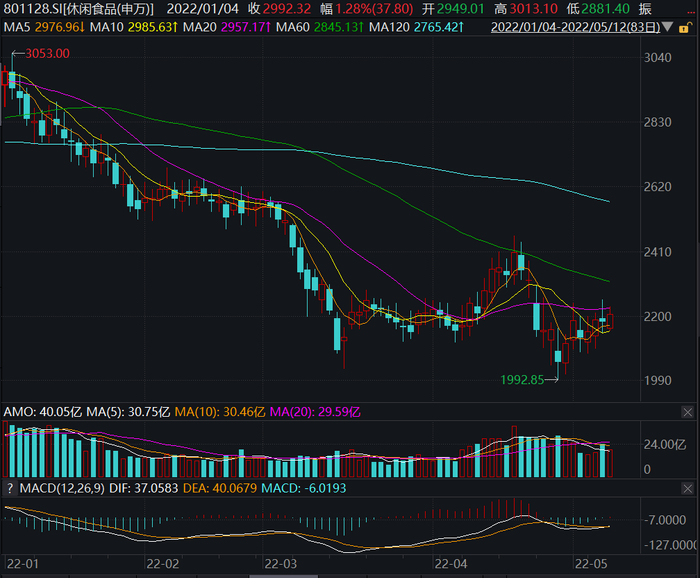Viewport: 700px width, 578px height.
Task: Click the horizontal scrollbar at chart bottom
Action: 283,576
